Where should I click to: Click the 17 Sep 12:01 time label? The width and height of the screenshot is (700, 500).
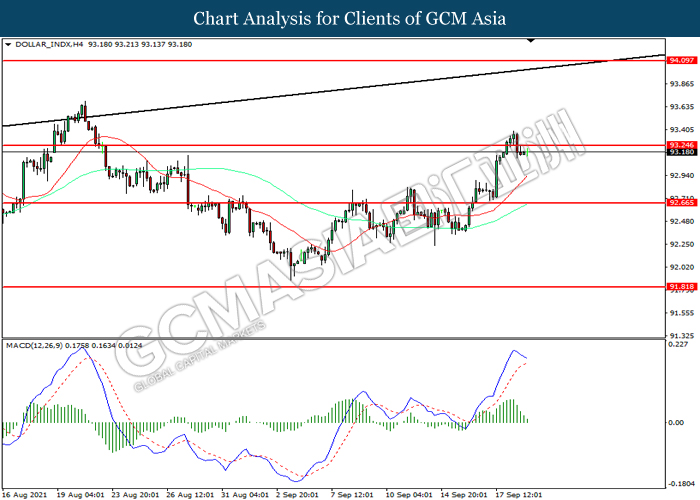pos(519,495)
